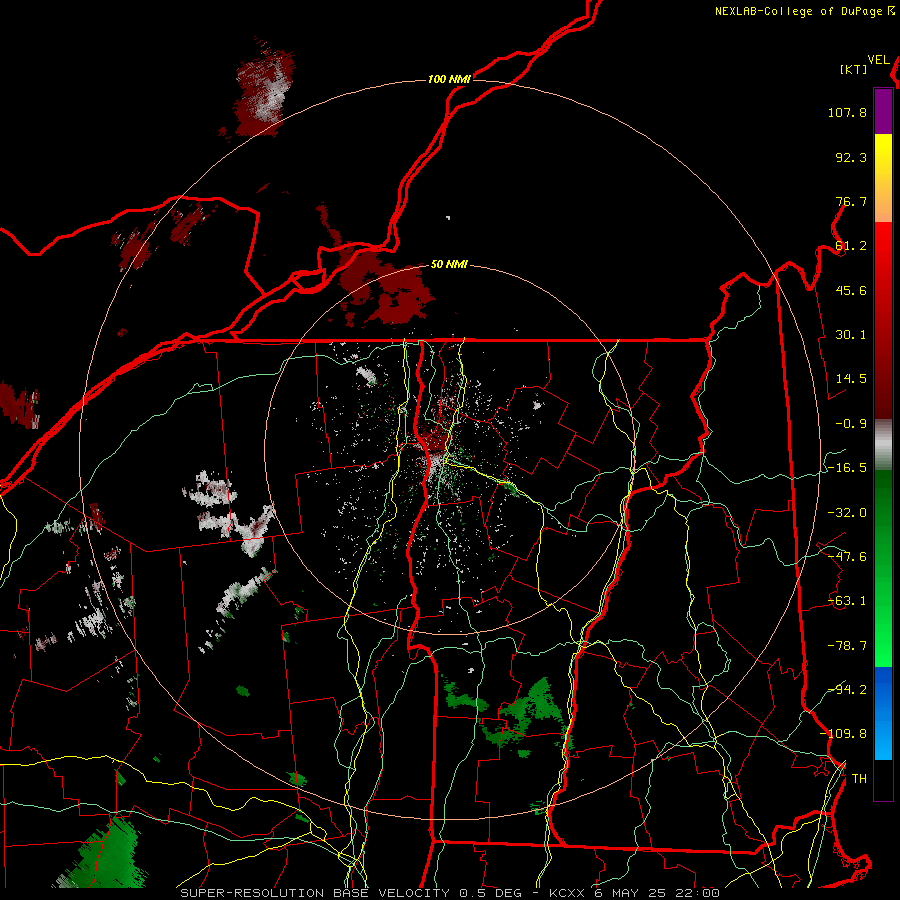Select the VEL legend title
The width and height of the screenshot is (900, 900).
(x=878, y=60)
